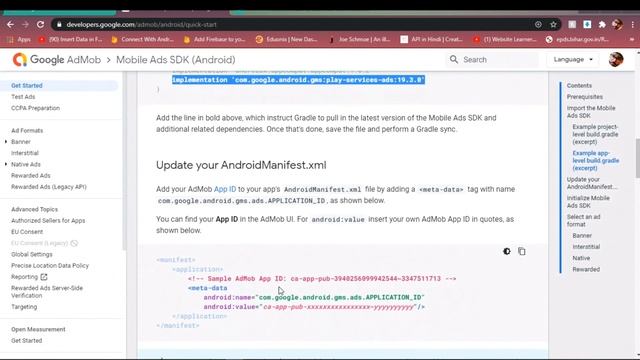Jump to Banner in Contents list
This screenshot has height=360, width=640.
(582, 236)
